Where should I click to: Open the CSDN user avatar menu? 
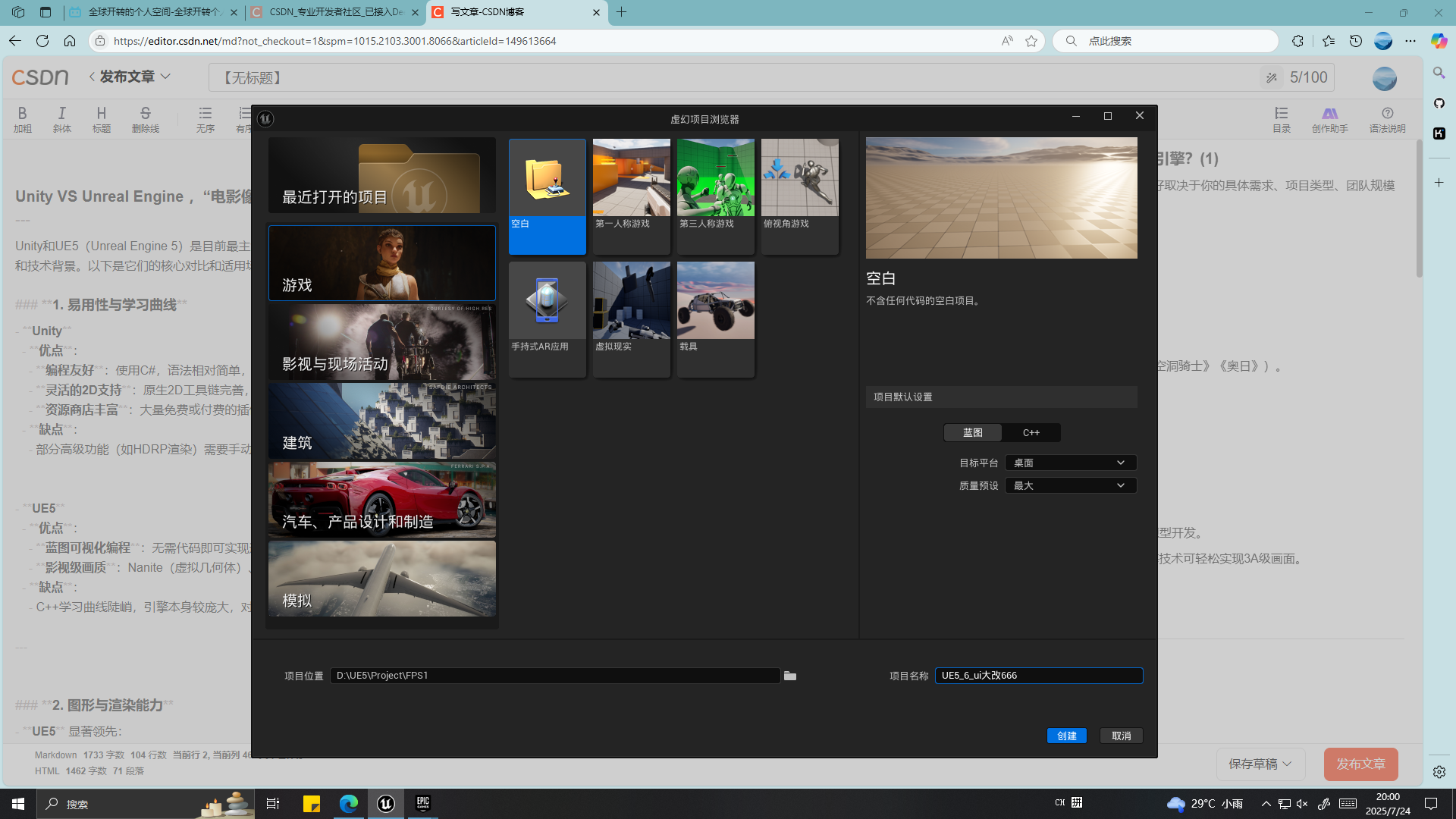point(1385,78)
